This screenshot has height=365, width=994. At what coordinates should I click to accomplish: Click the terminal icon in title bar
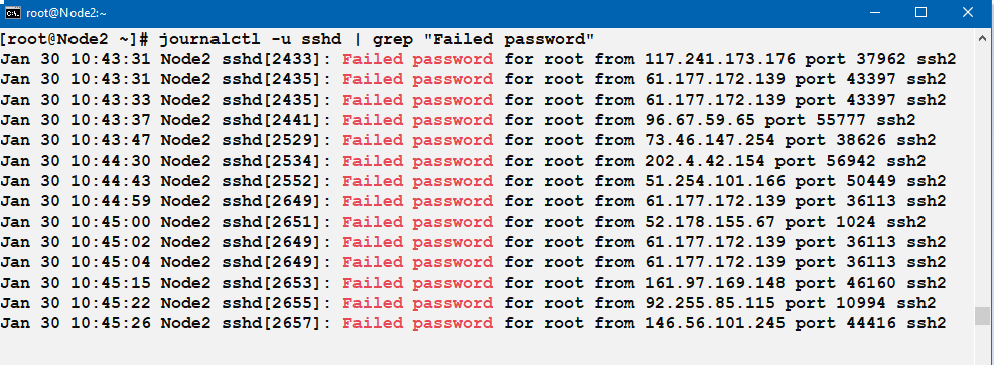click(x=12, y=12)
